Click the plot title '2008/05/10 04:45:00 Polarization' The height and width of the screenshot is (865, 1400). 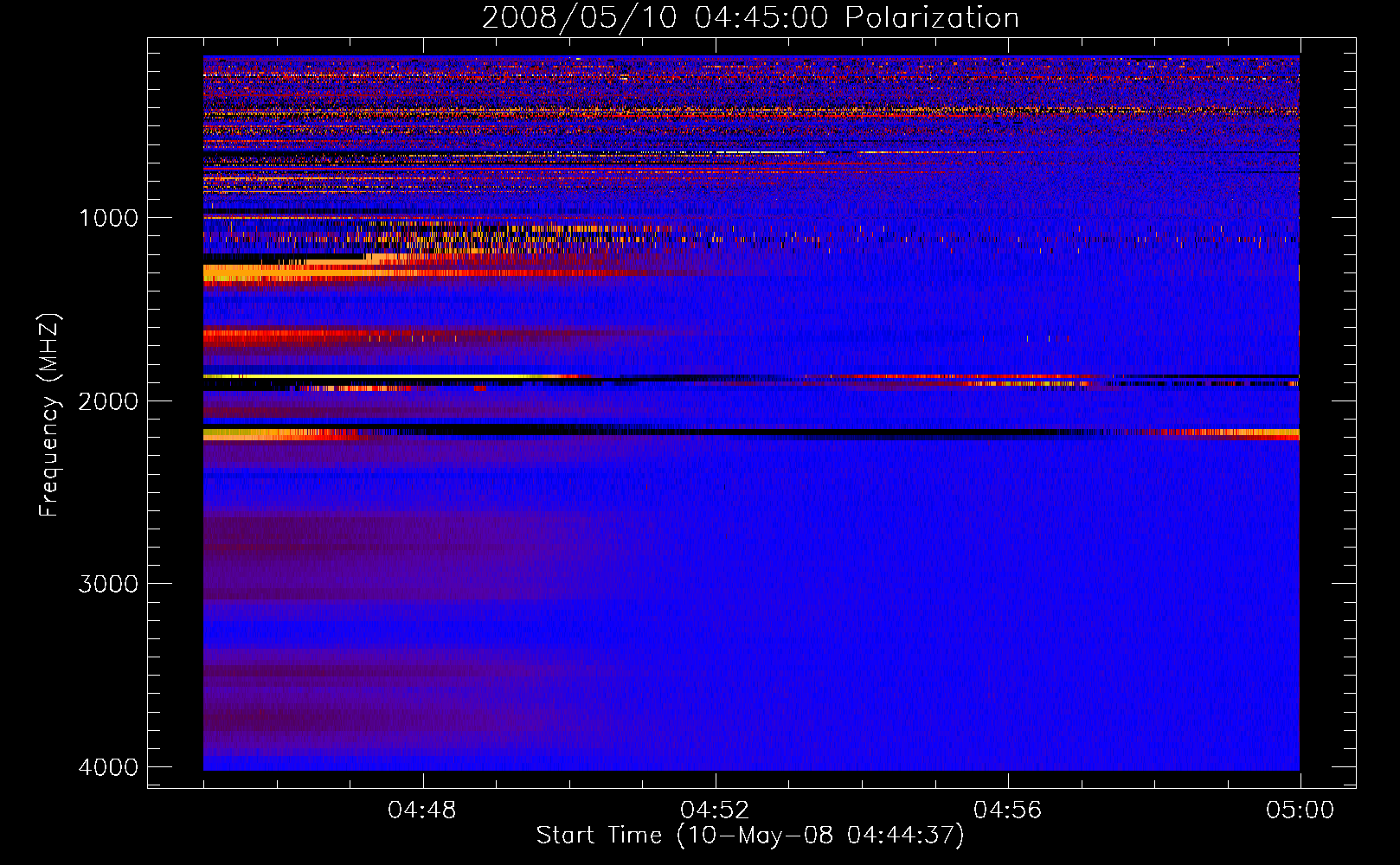[x=750, y=18]
